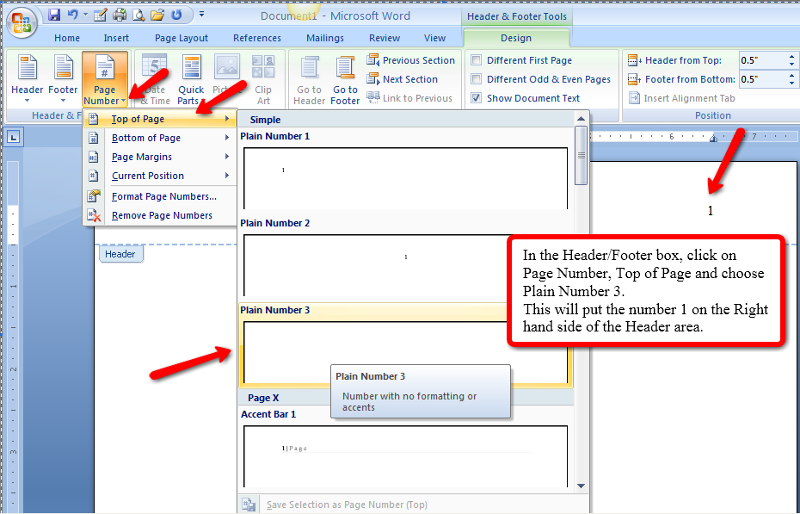Open the Review tab
800x514 pixels.
[385, 38]
